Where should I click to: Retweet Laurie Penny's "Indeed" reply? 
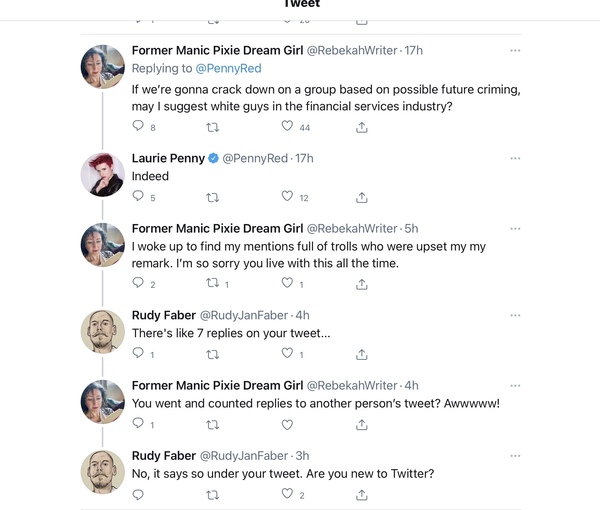pos(212,197)
